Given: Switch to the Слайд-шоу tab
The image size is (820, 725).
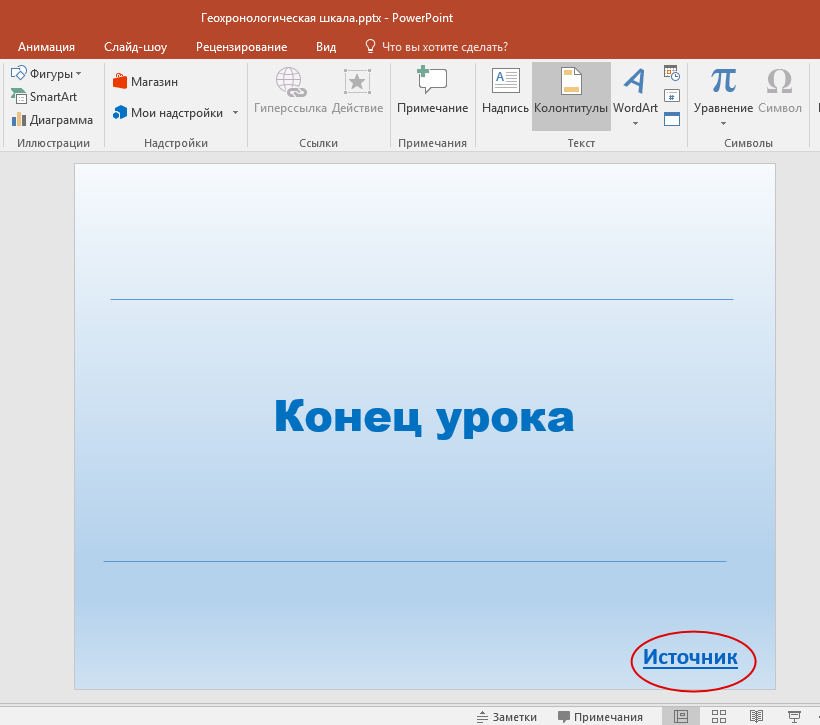Looking at the screenshot, I should [135, 47].
